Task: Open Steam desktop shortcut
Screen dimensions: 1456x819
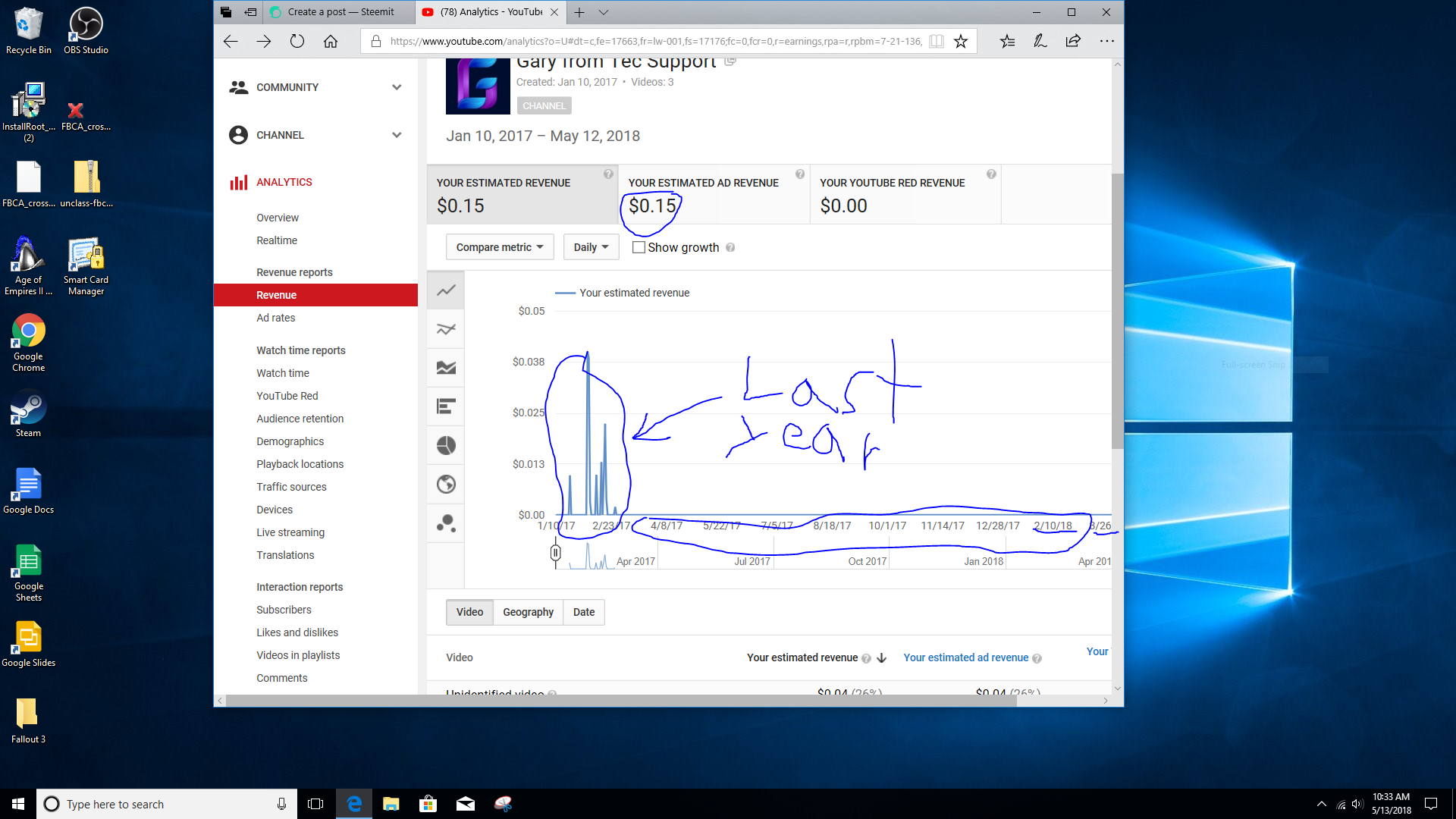Action: [x=28, y=414]
